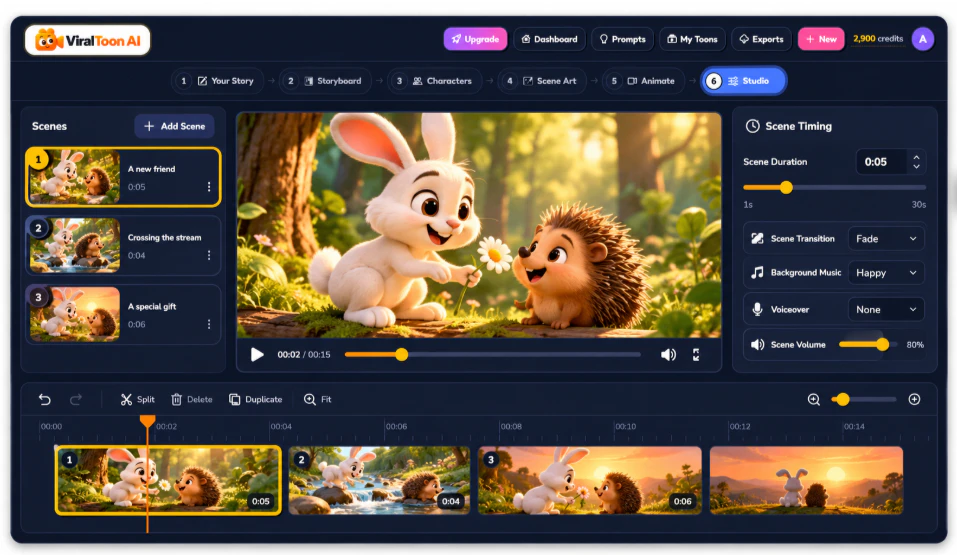Viewport: 957px width, 555px height.
Task: Click the 80% scene volume value
Action: [915, 345]
